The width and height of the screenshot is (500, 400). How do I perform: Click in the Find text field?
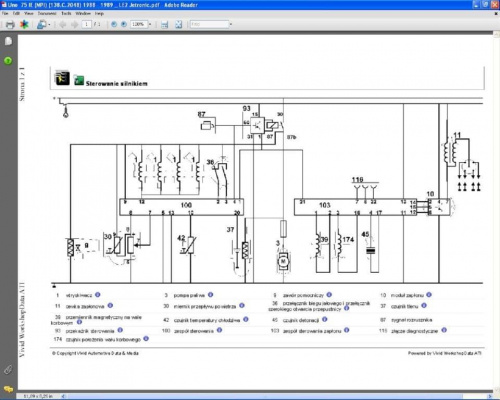coord(210,24)
